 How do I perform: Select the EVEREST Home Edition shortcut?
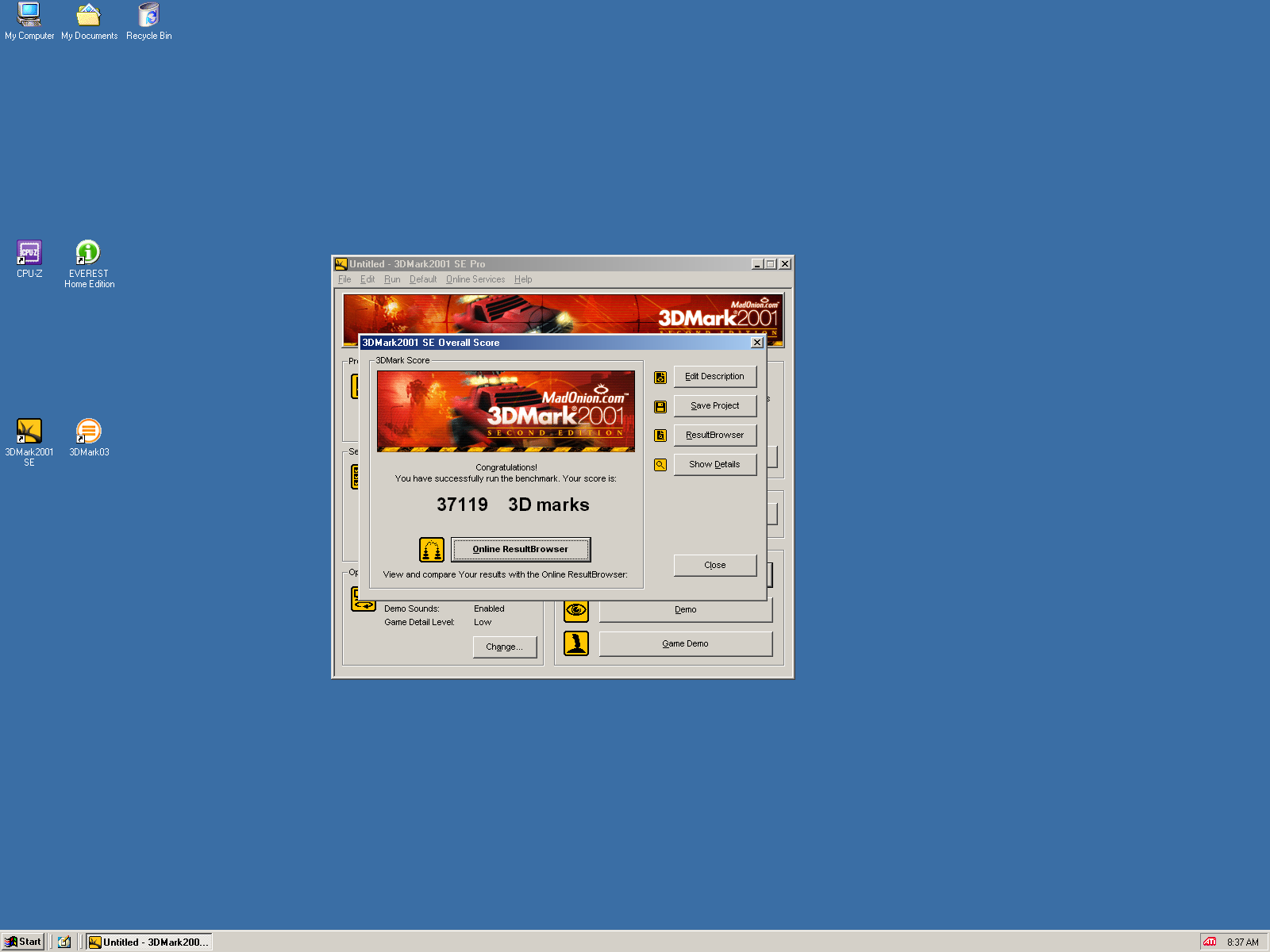pos(89,264)
